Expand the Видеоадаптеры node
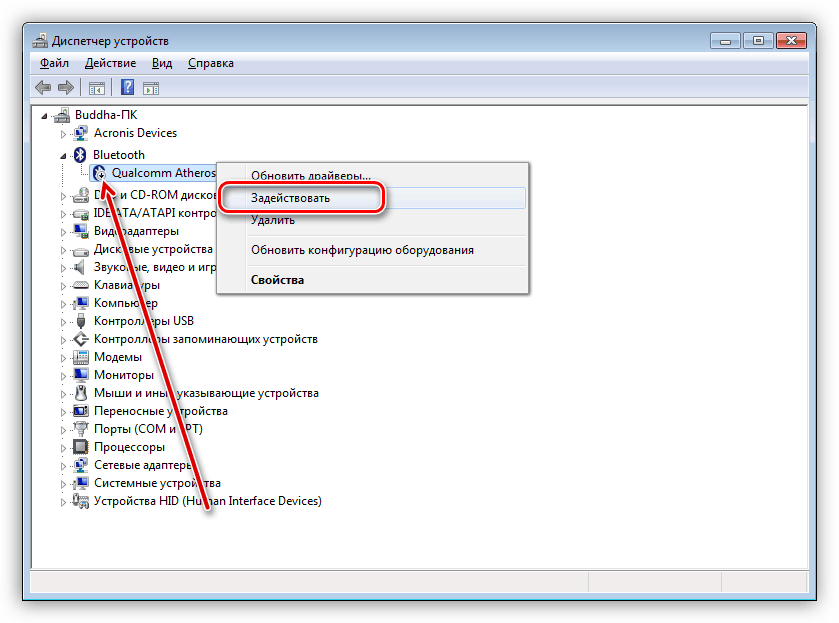The image size is (839, 623). pyautogui.click(x=63, y=232)
